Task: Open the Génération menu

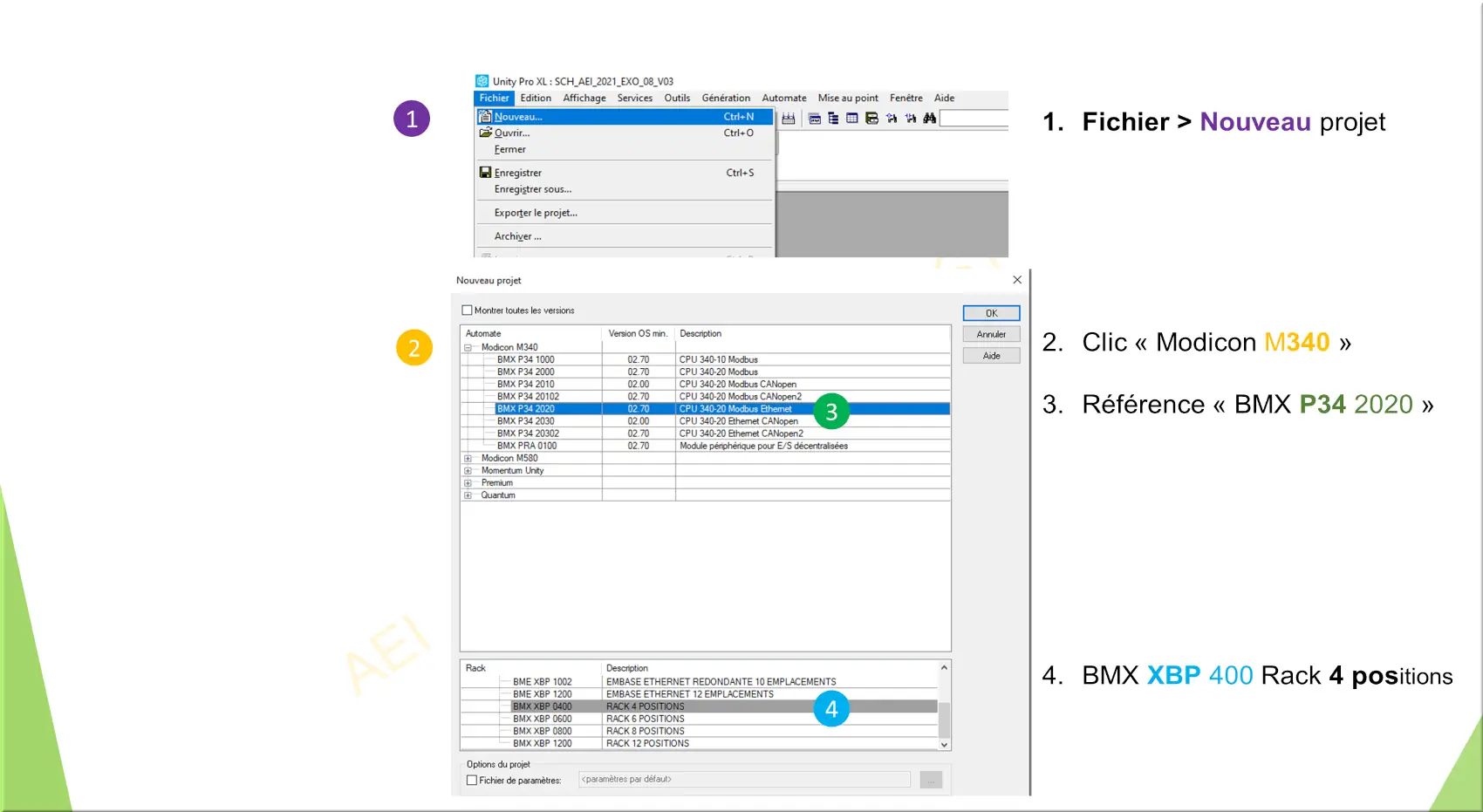Action: pos(726,98)
